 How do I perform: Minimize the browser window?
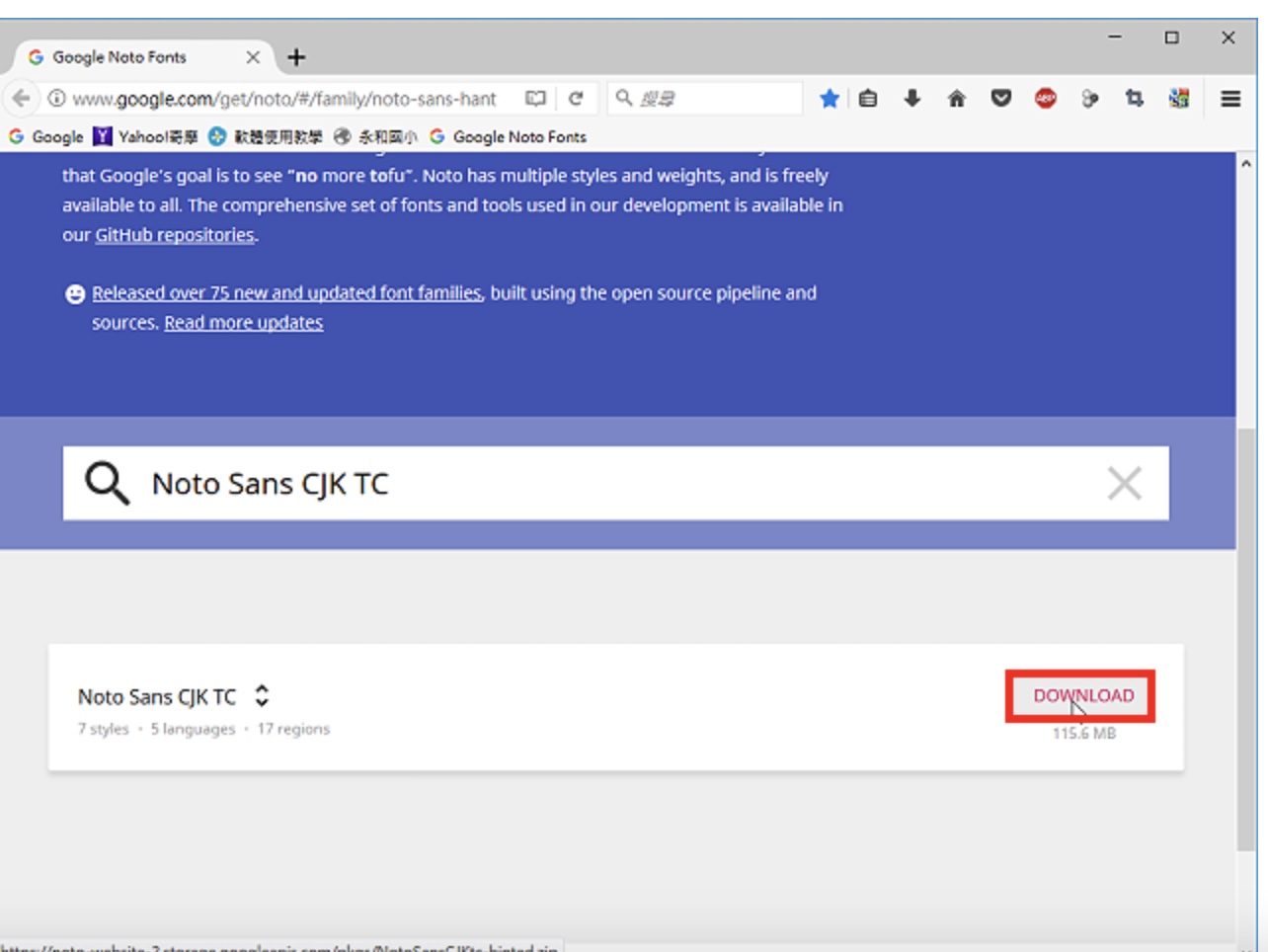1115,38
